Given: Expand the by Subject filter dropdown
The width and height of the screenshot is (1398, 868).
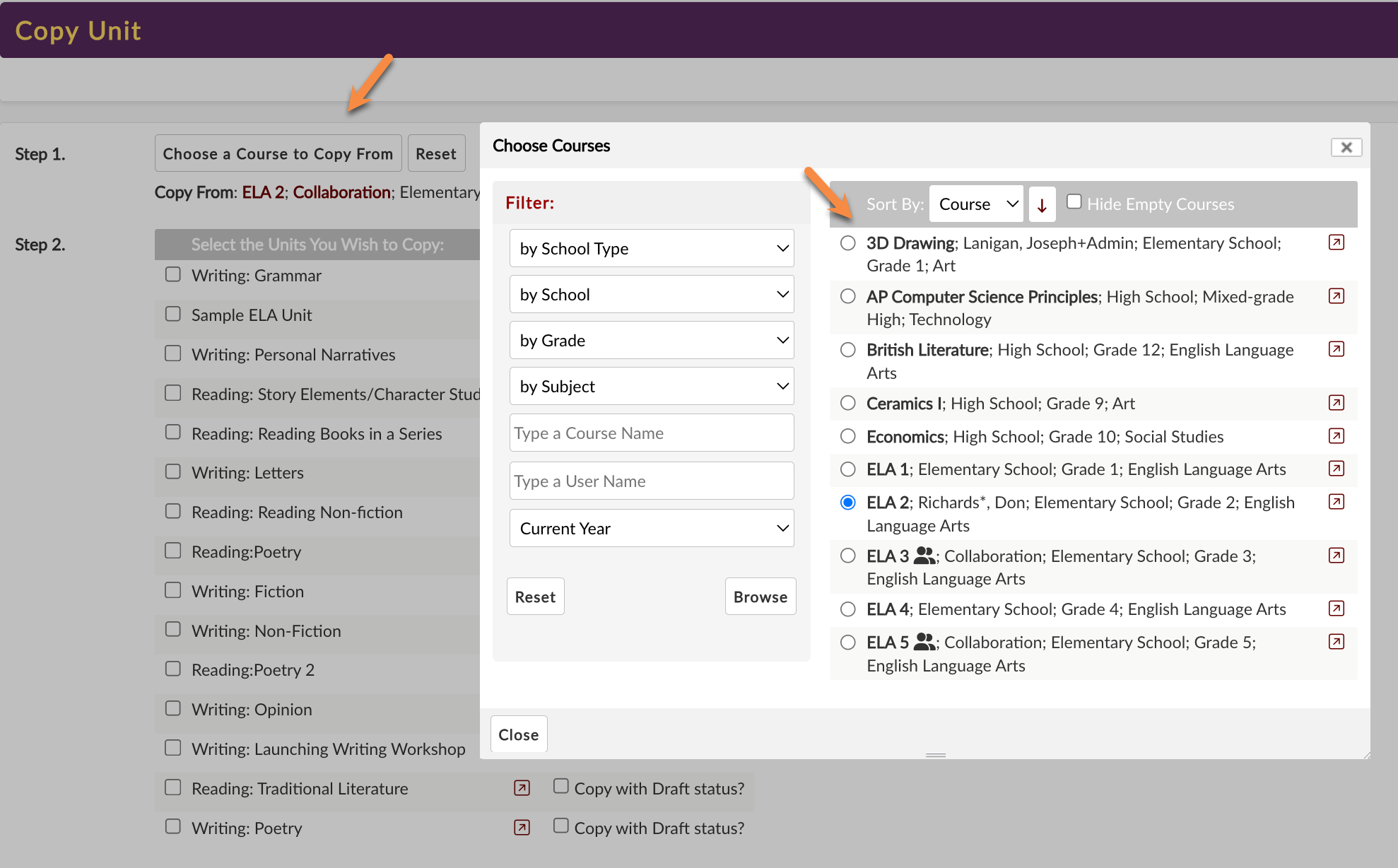Looking at the screenshot, I should (x=651, y=386).
